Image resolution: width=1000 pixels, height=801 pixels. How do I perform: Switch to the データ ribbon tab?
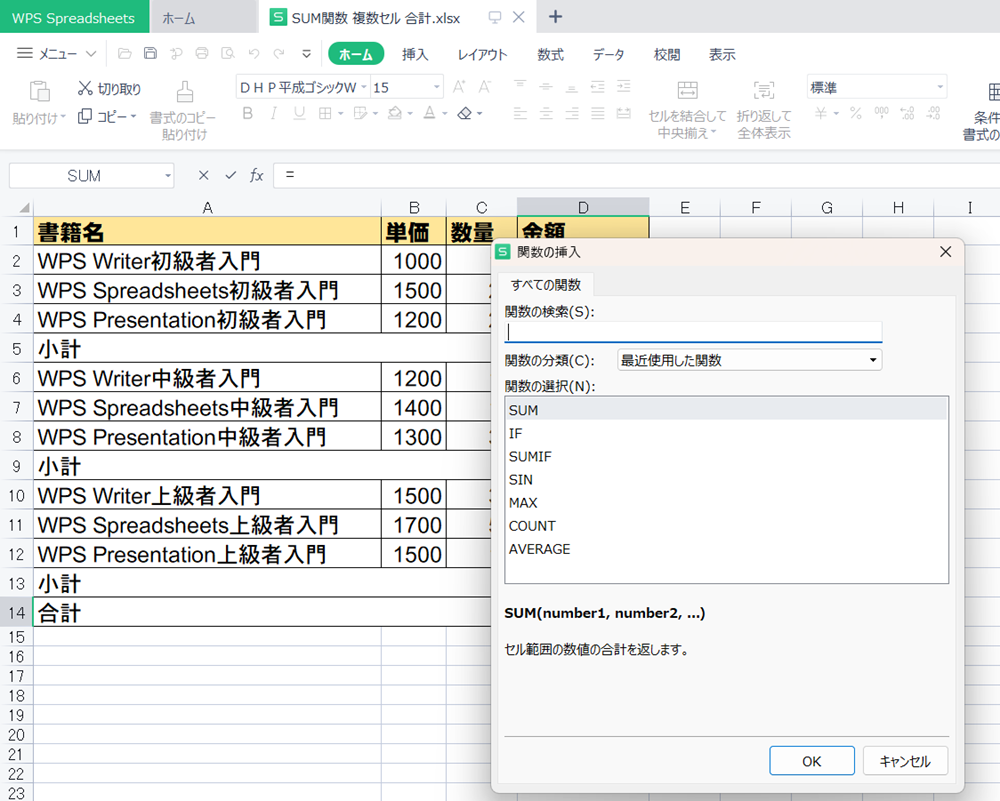(x=608, y=54)
